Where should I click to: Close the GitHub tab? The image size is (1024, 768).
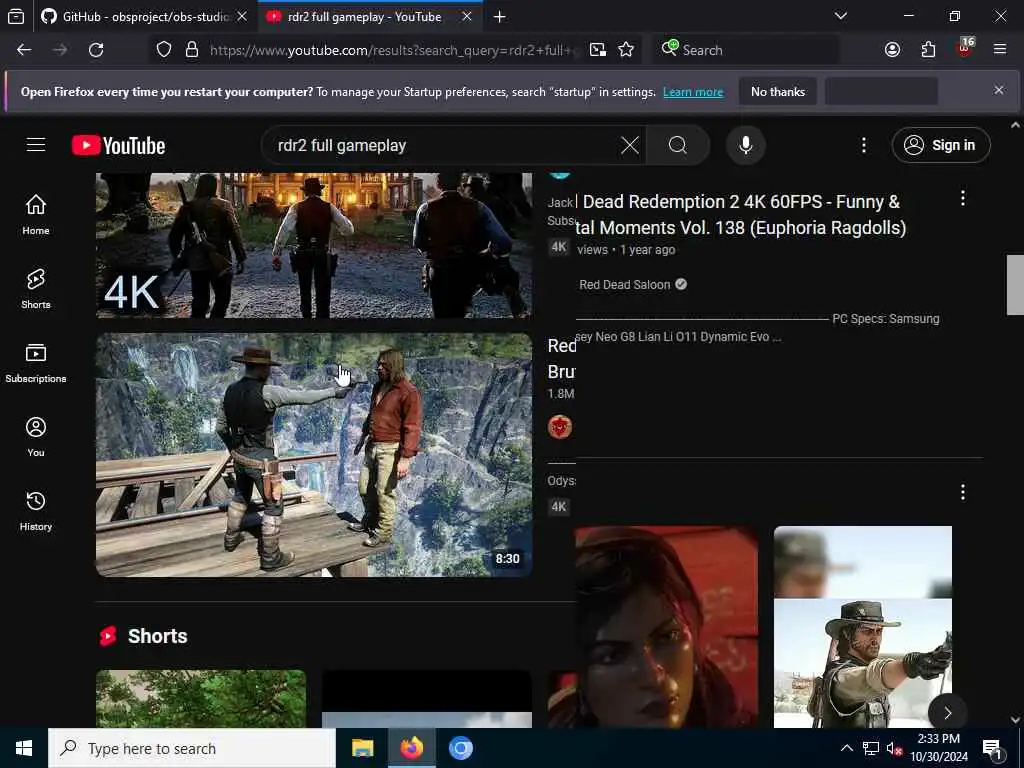click(x=242, y=17)
